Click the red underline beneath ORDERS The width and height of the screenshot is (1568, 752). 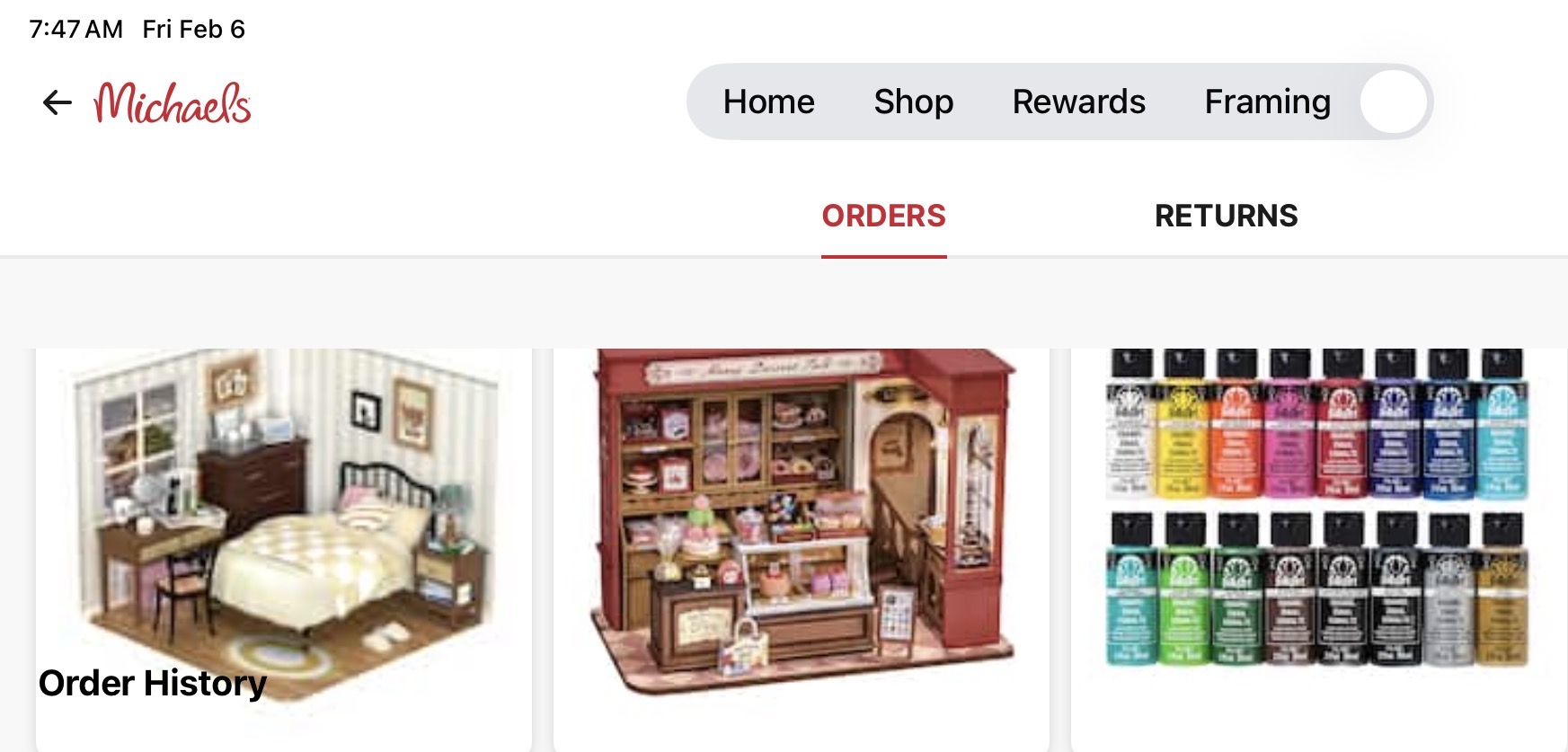(x=884, y=256)
